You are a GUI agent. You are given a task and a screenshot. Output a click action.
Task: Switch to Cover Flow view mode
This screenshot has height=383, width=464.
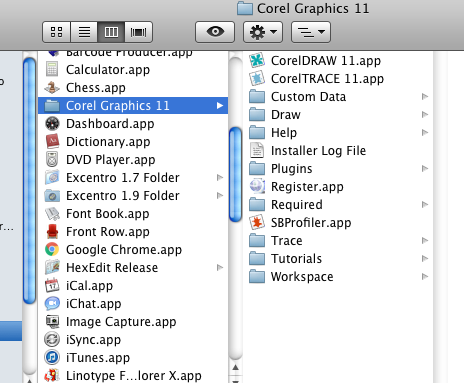tap(139, 32)
